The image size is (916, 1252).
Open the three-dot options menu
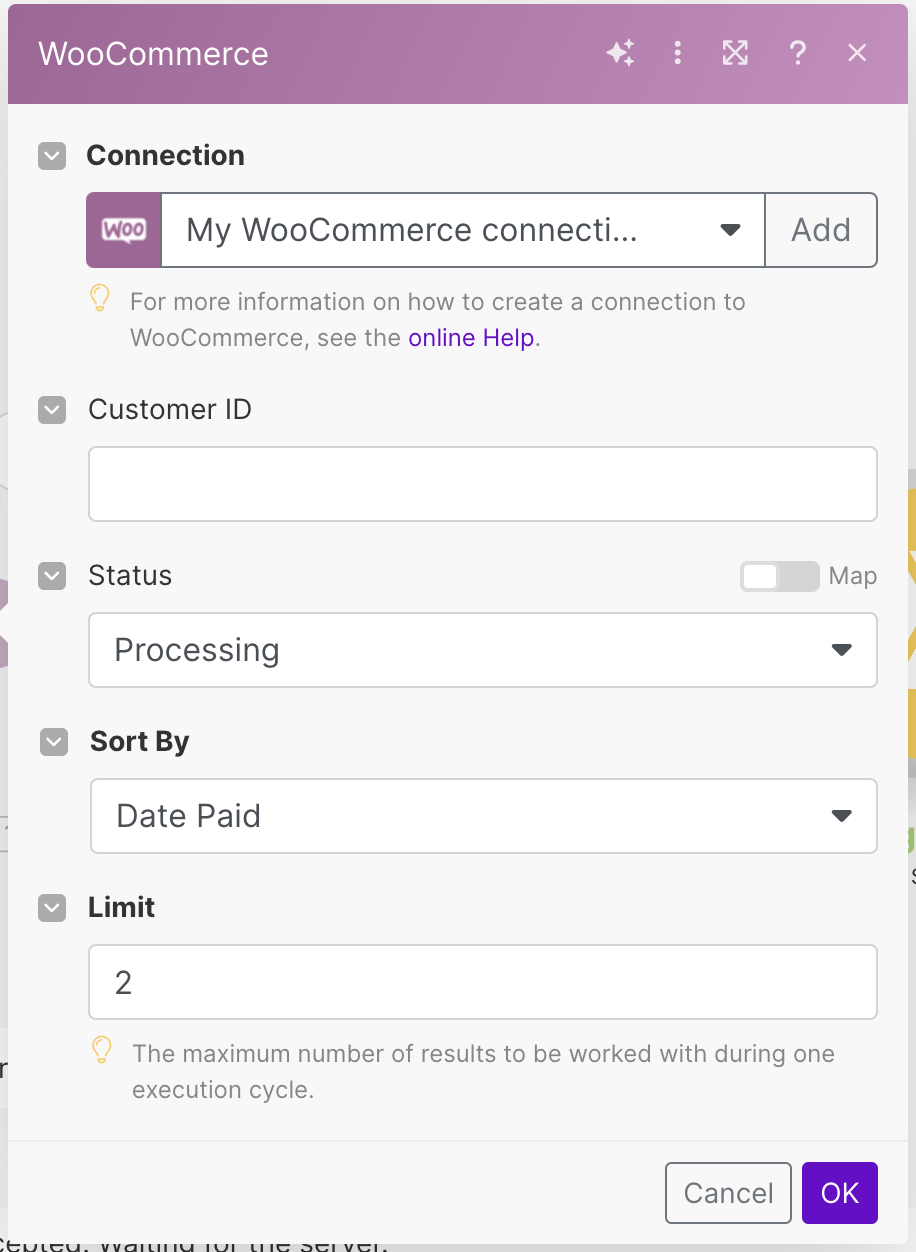coord(678,53)
